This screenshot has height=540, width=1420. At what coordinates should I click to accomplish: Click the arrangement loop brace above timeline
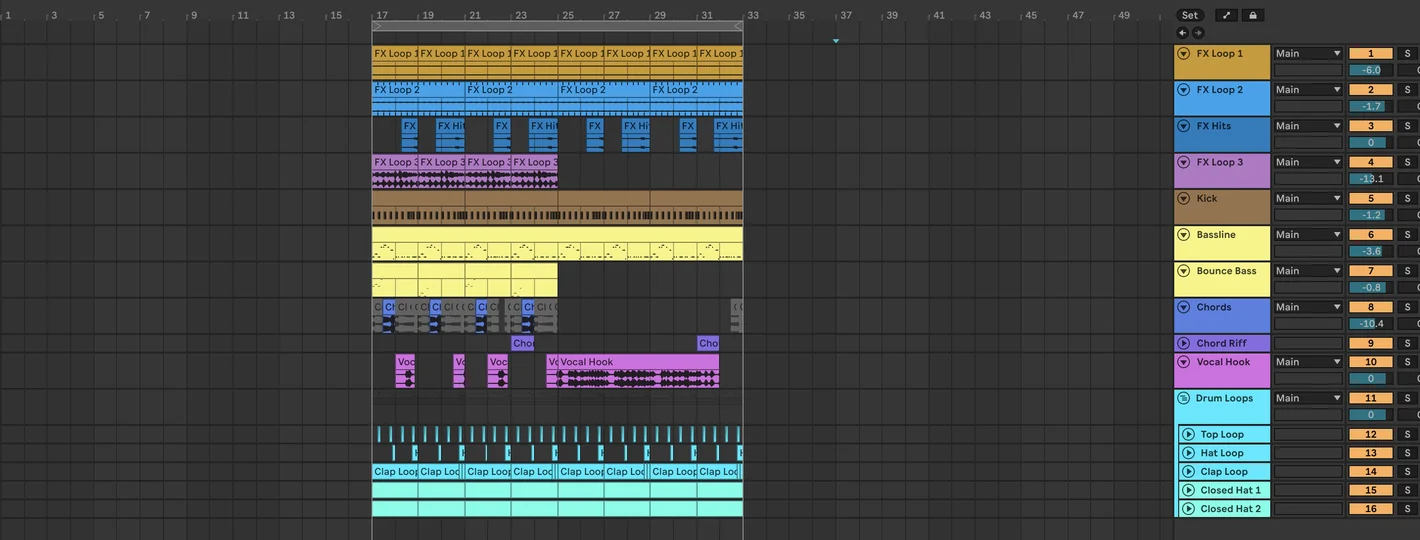(x=557, y=26)
